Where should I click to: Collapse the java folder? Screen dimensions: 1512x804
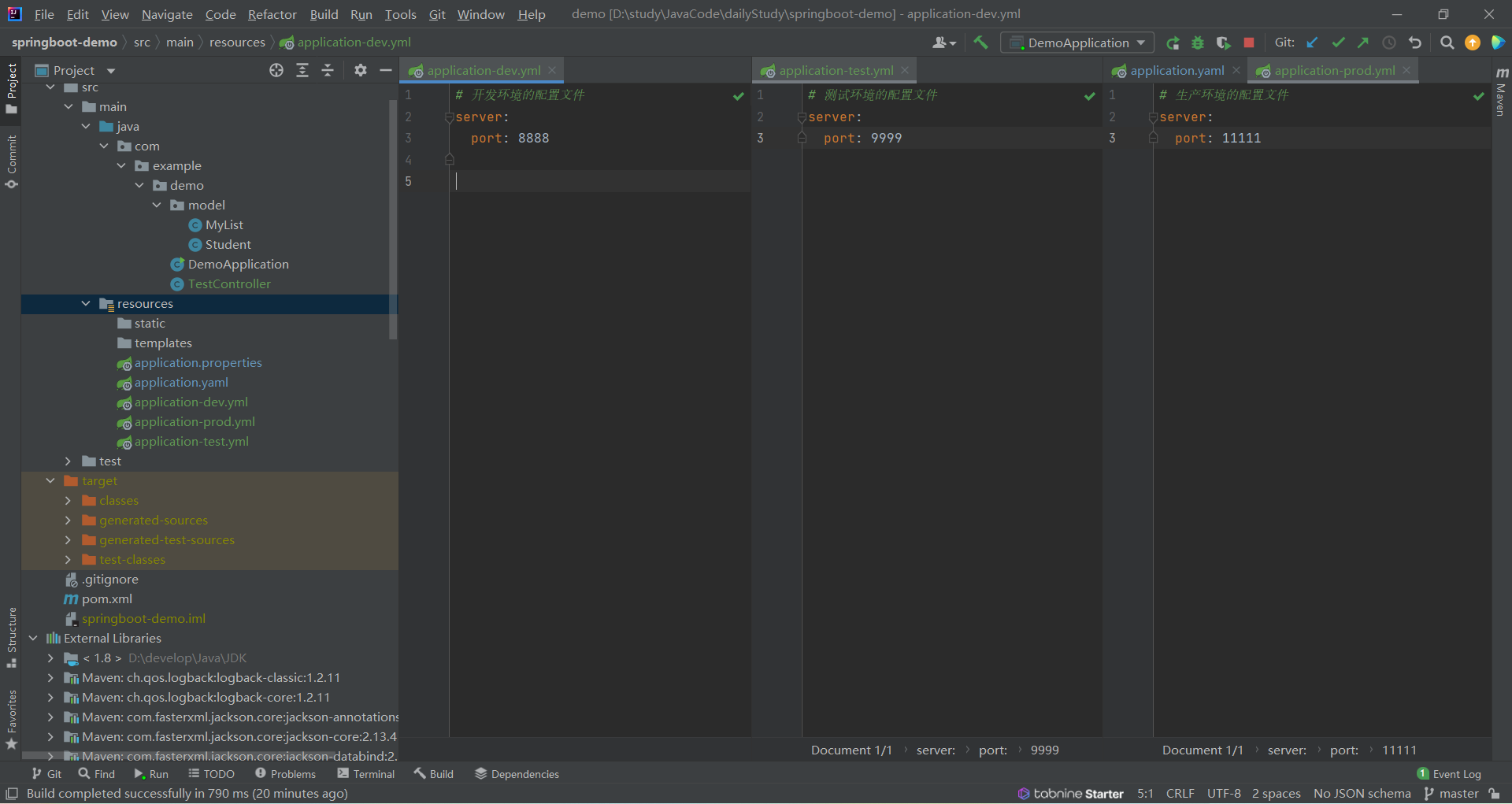tap(86, 126)
